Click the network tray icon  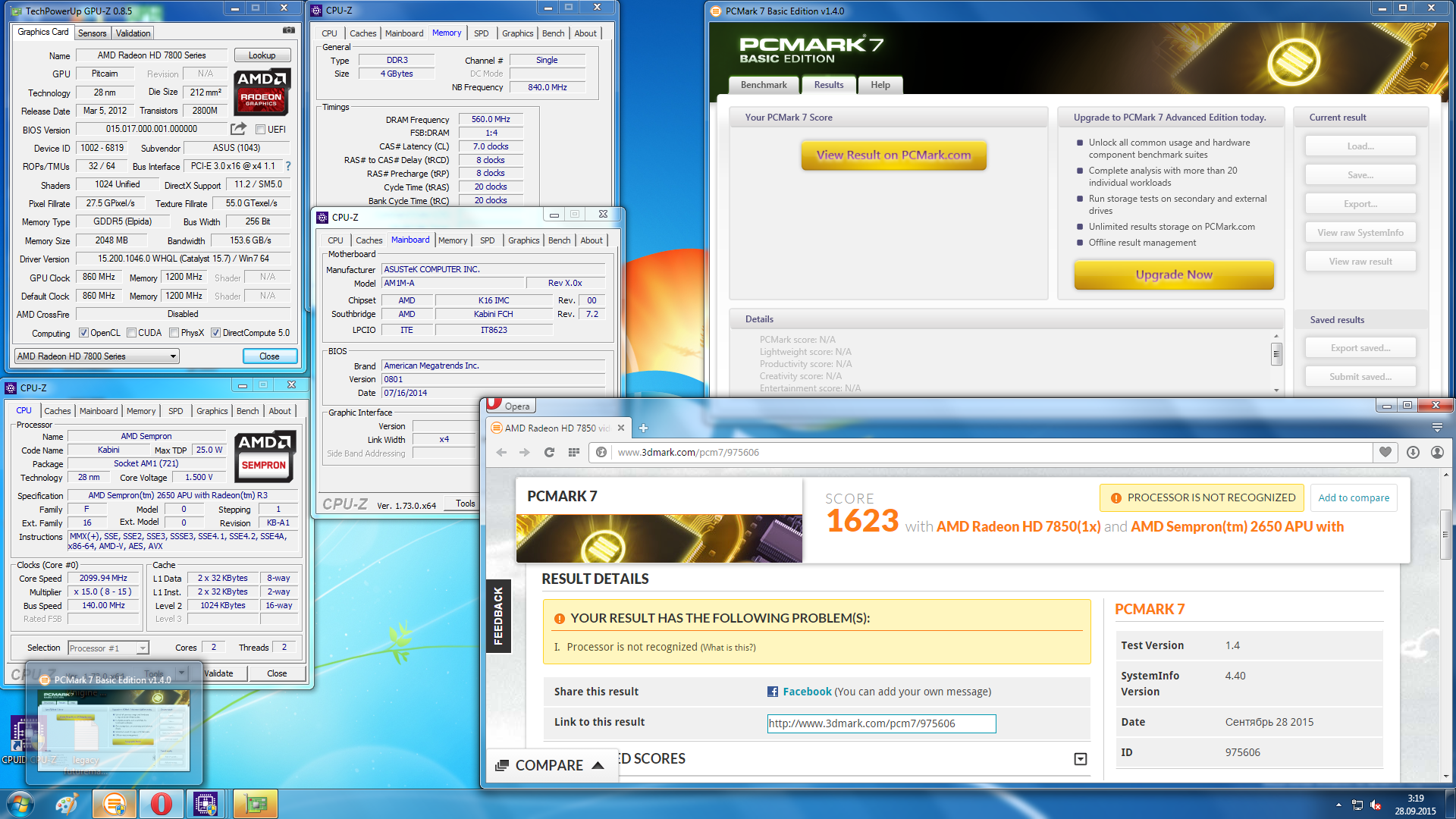pyautogui.click(x=1357, y=805)
